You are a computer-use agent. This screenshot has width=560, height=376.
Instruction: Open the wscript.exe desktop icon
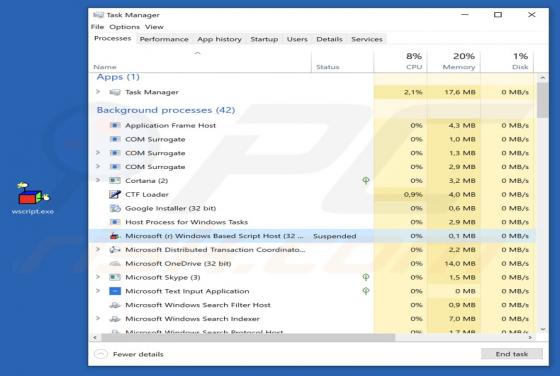coord(32,199)
